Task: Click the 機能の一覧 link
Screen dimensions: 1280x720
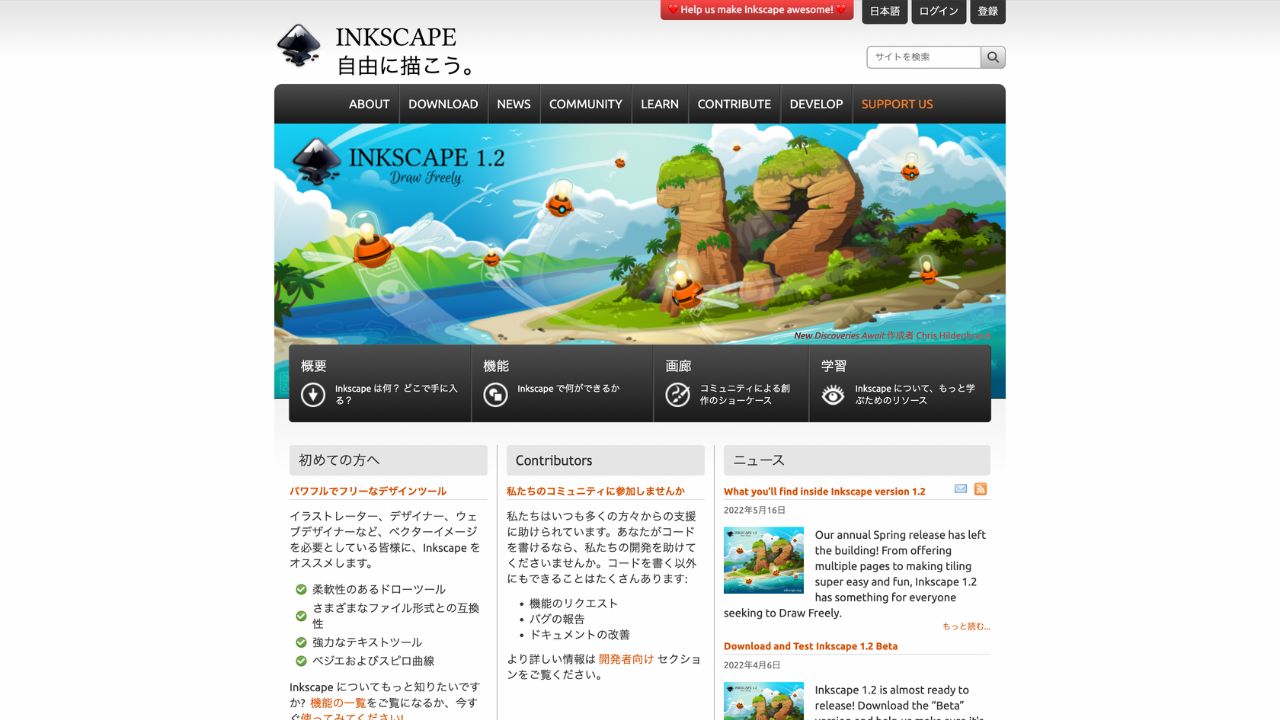Action: 338,703
